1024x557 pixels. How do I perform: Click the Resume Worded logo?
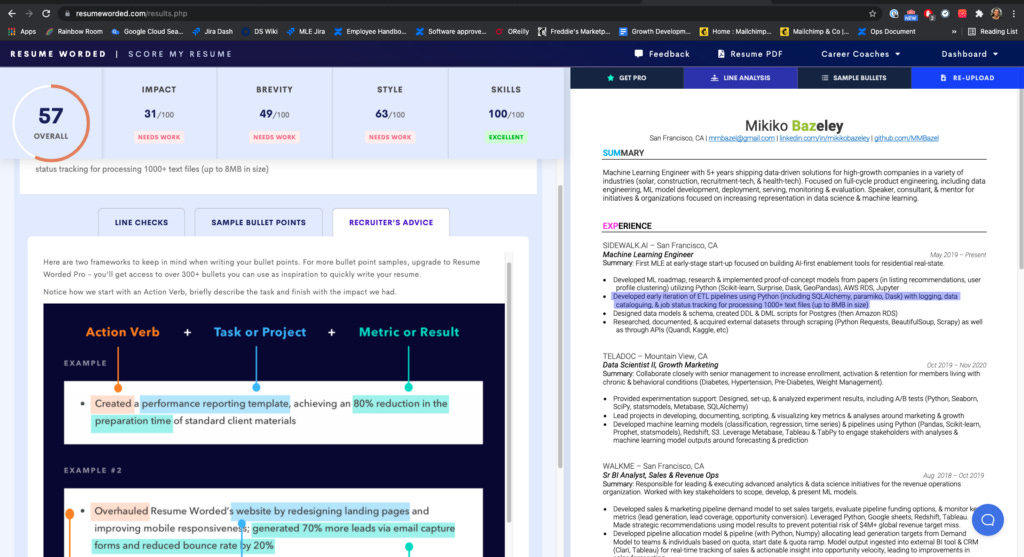[58, 54]
